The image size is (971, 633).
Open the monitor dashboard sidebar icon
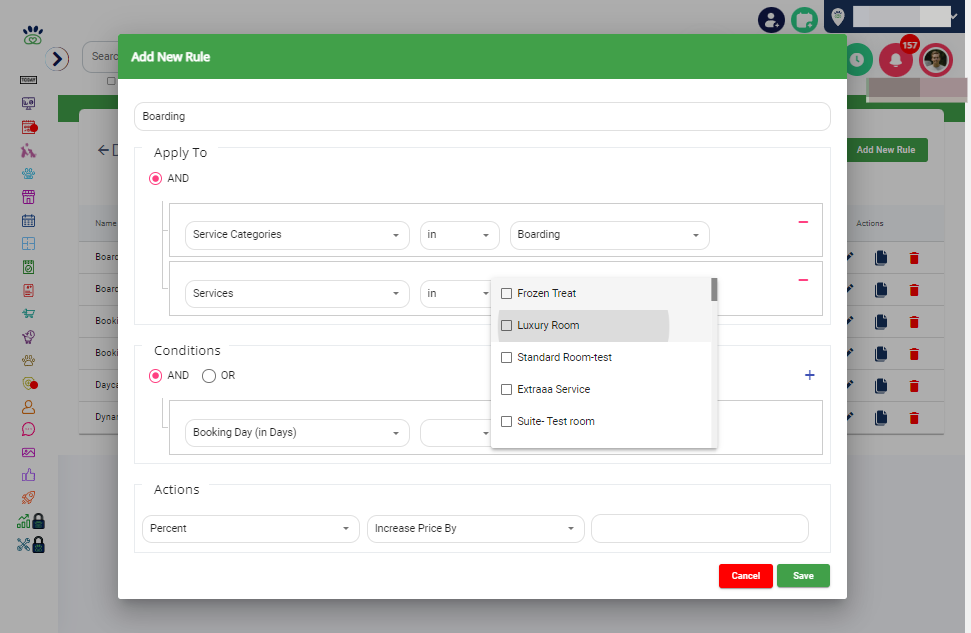[28, 103]
